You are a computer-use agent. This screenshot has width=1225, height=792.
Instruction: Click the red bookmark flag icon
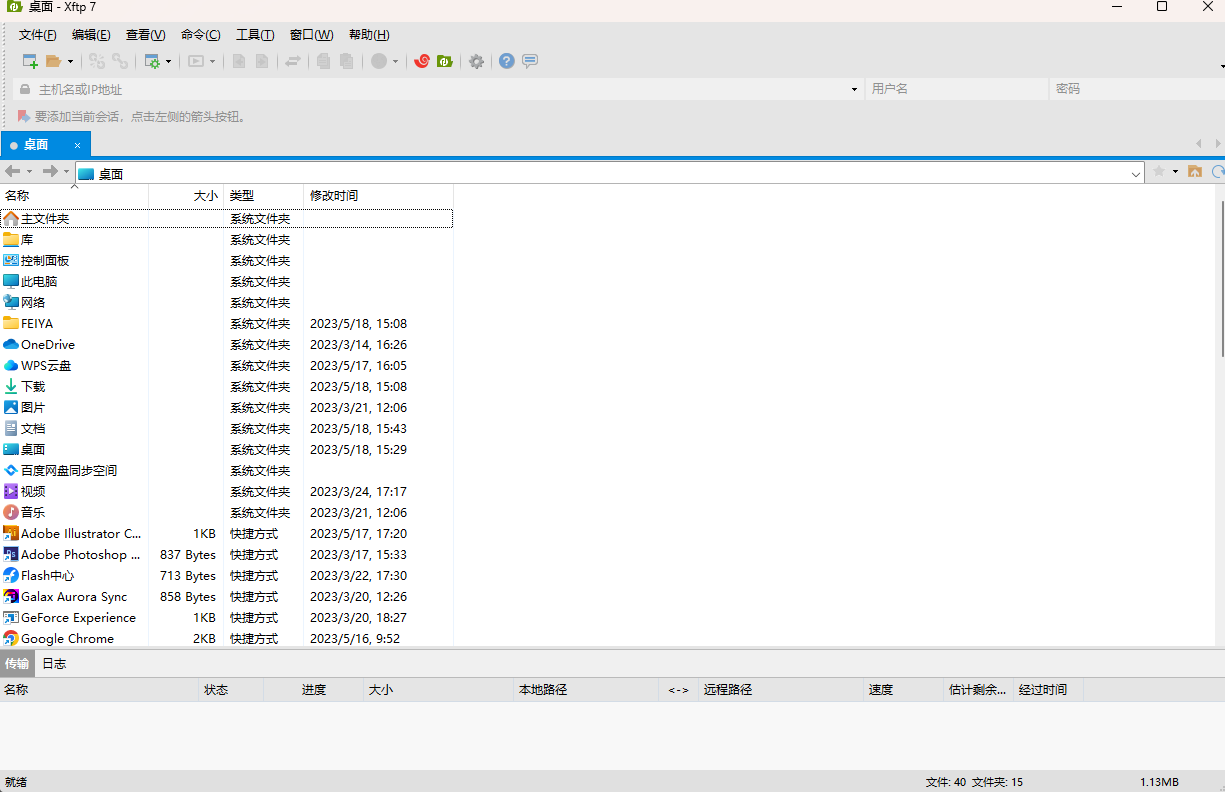pos(24,116)
